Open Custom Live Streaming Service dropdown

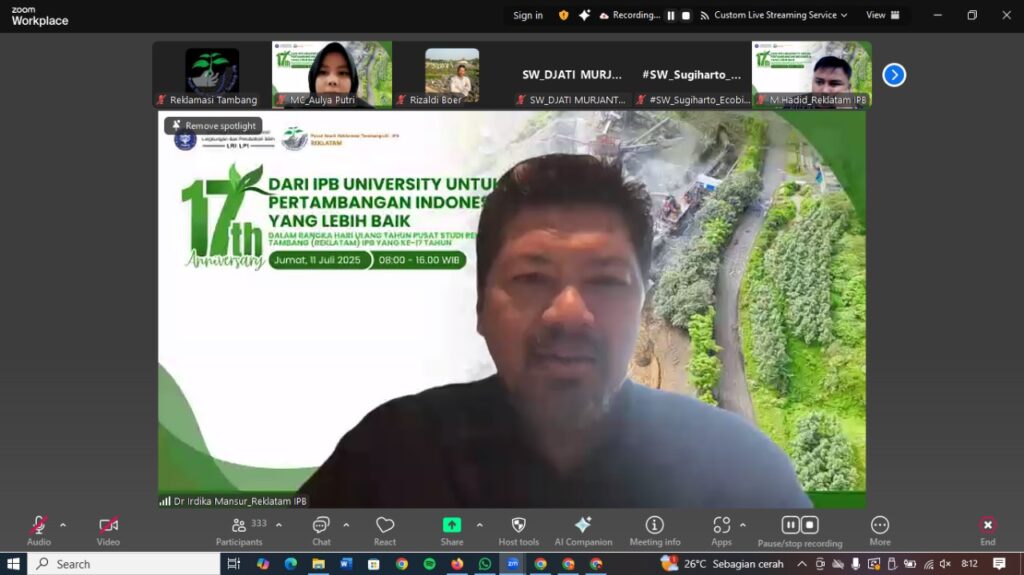tap(774, 15)
